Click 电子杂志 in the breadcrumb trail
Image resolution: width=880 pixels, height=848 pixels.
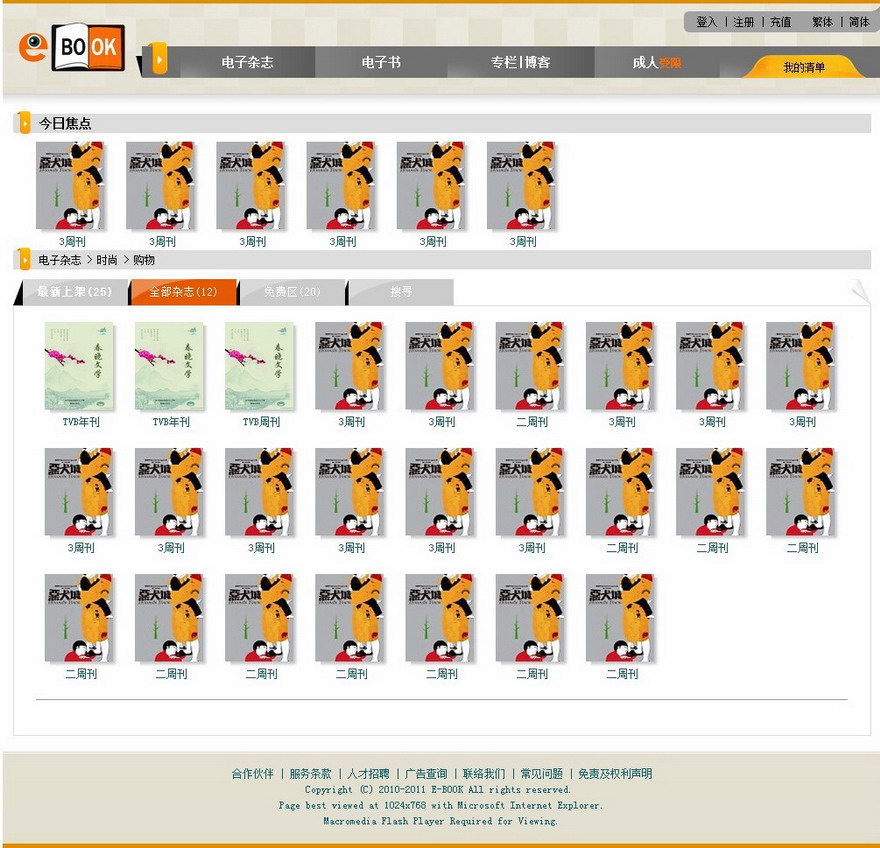point(59,260)
